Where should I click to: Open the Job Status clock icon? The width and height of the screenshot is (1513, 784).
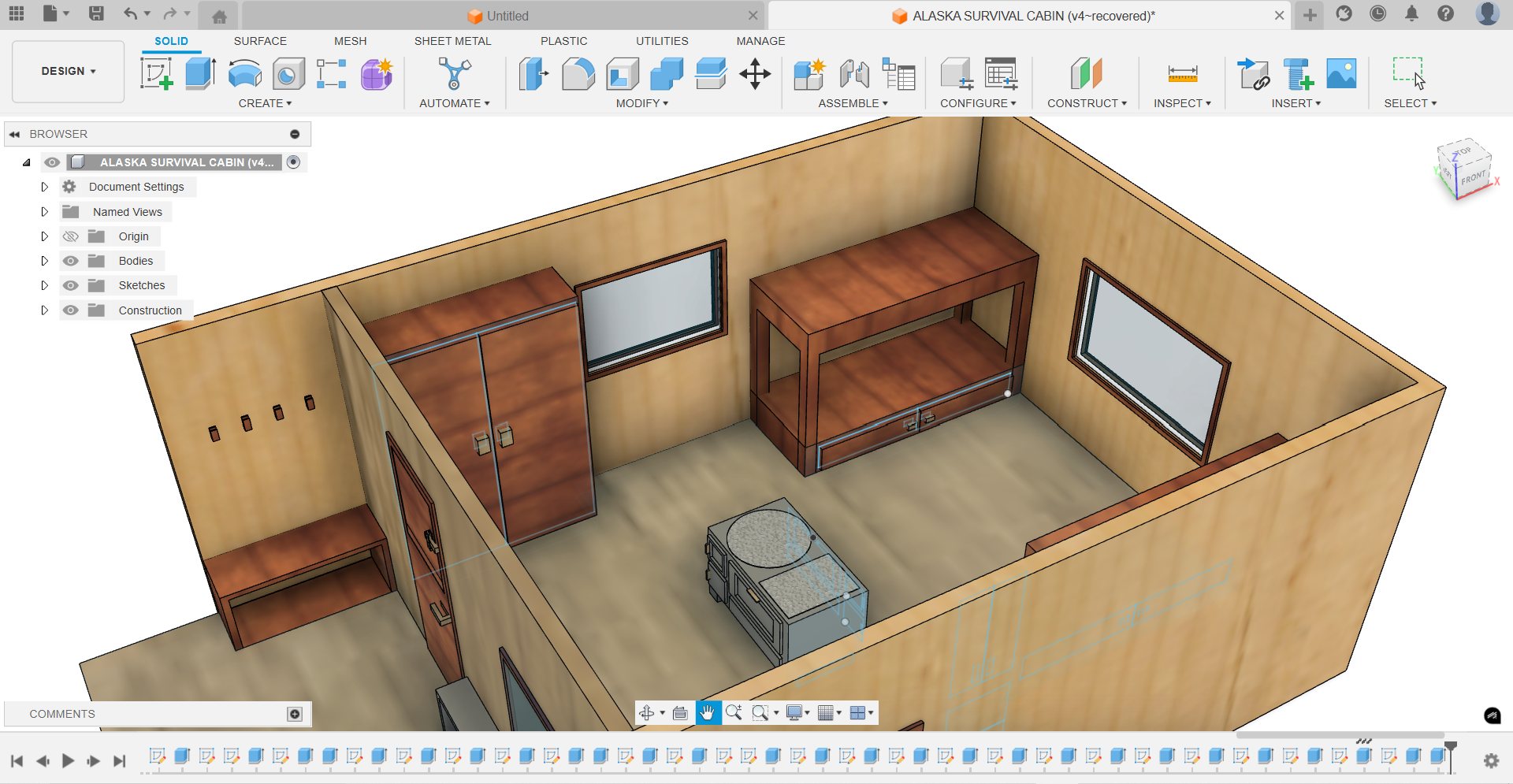click(1377, 13)
